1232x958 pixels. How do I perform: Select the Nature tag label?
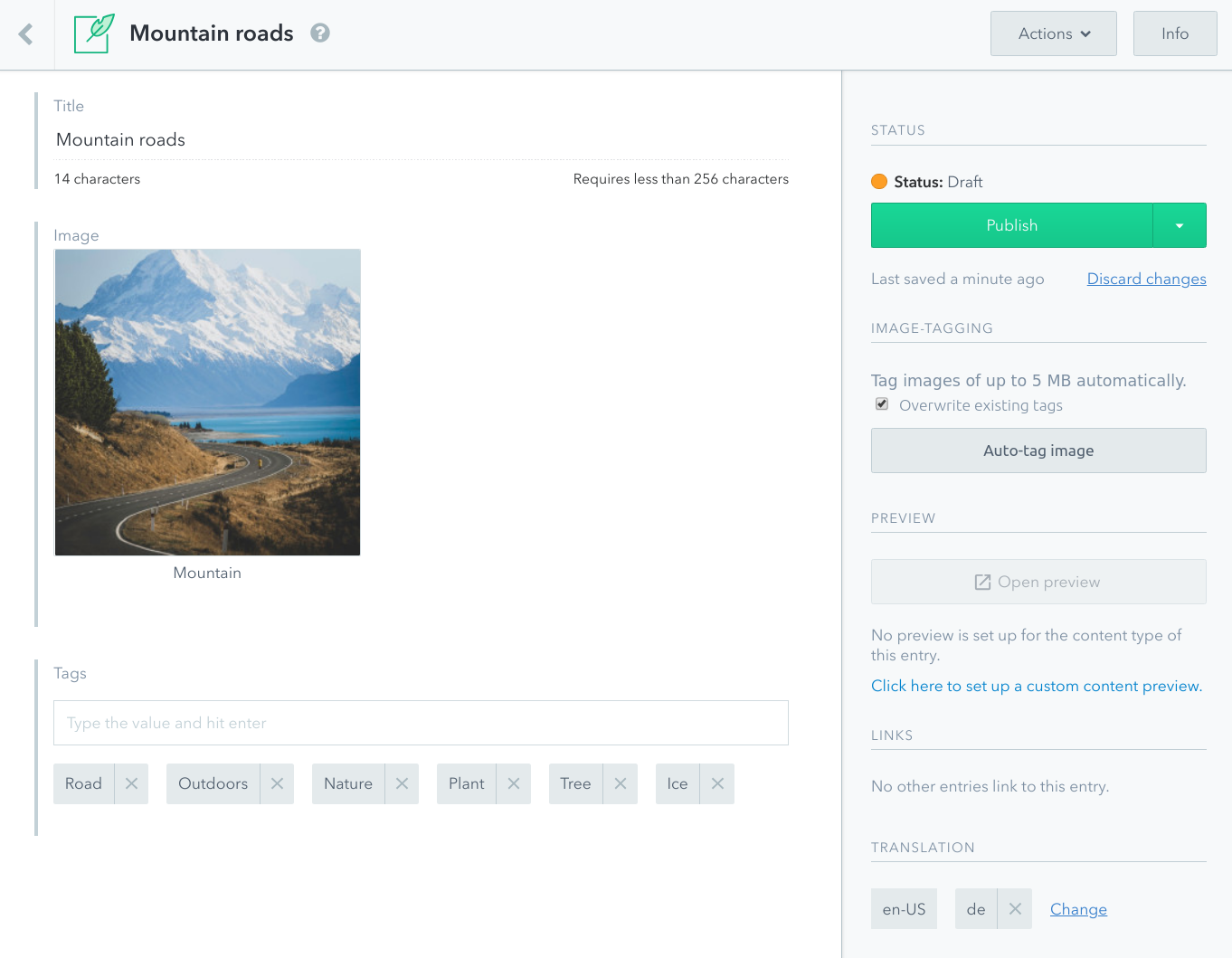point(348,783)
